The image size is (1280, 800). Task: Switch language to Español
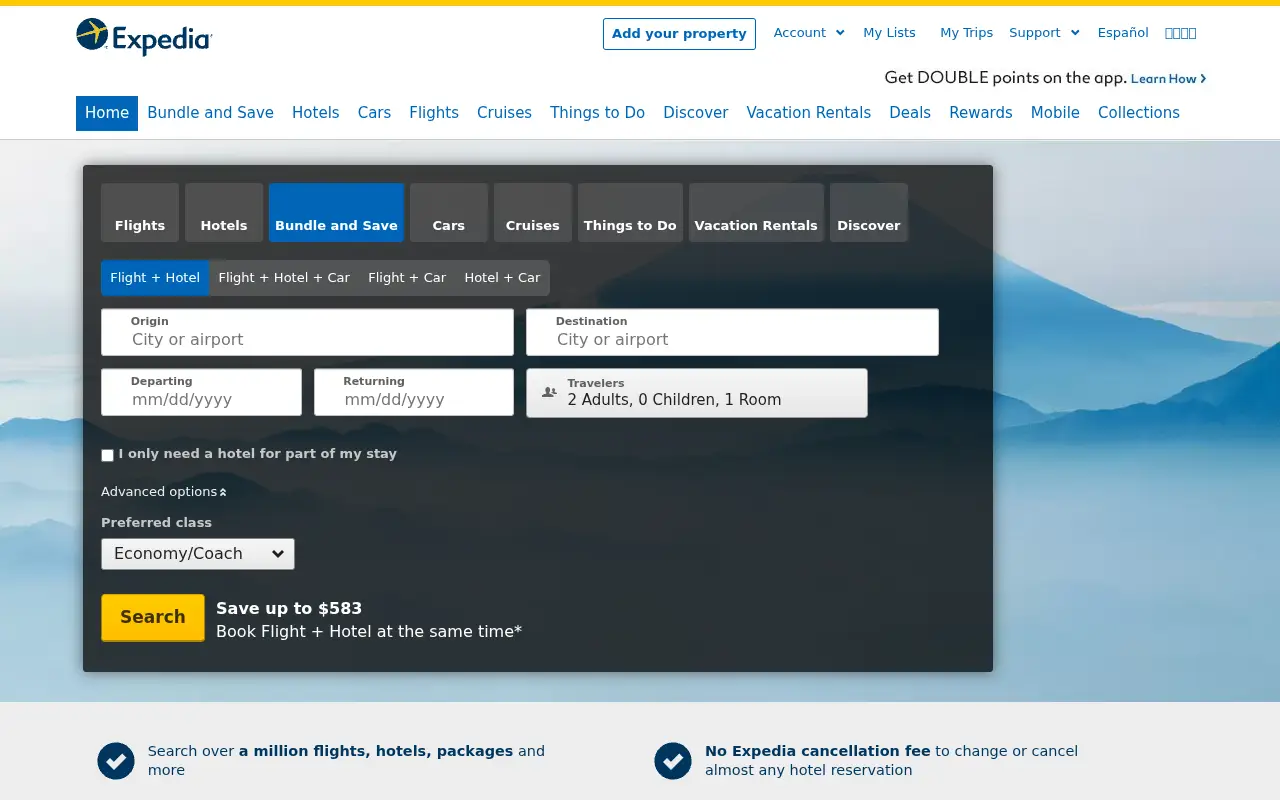click(1123, 33)
